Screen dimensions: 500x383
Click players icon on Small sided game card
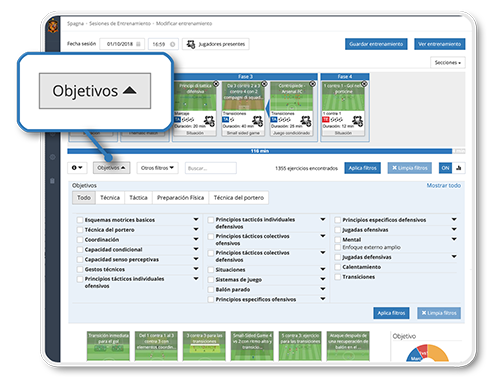coord(257,121)
